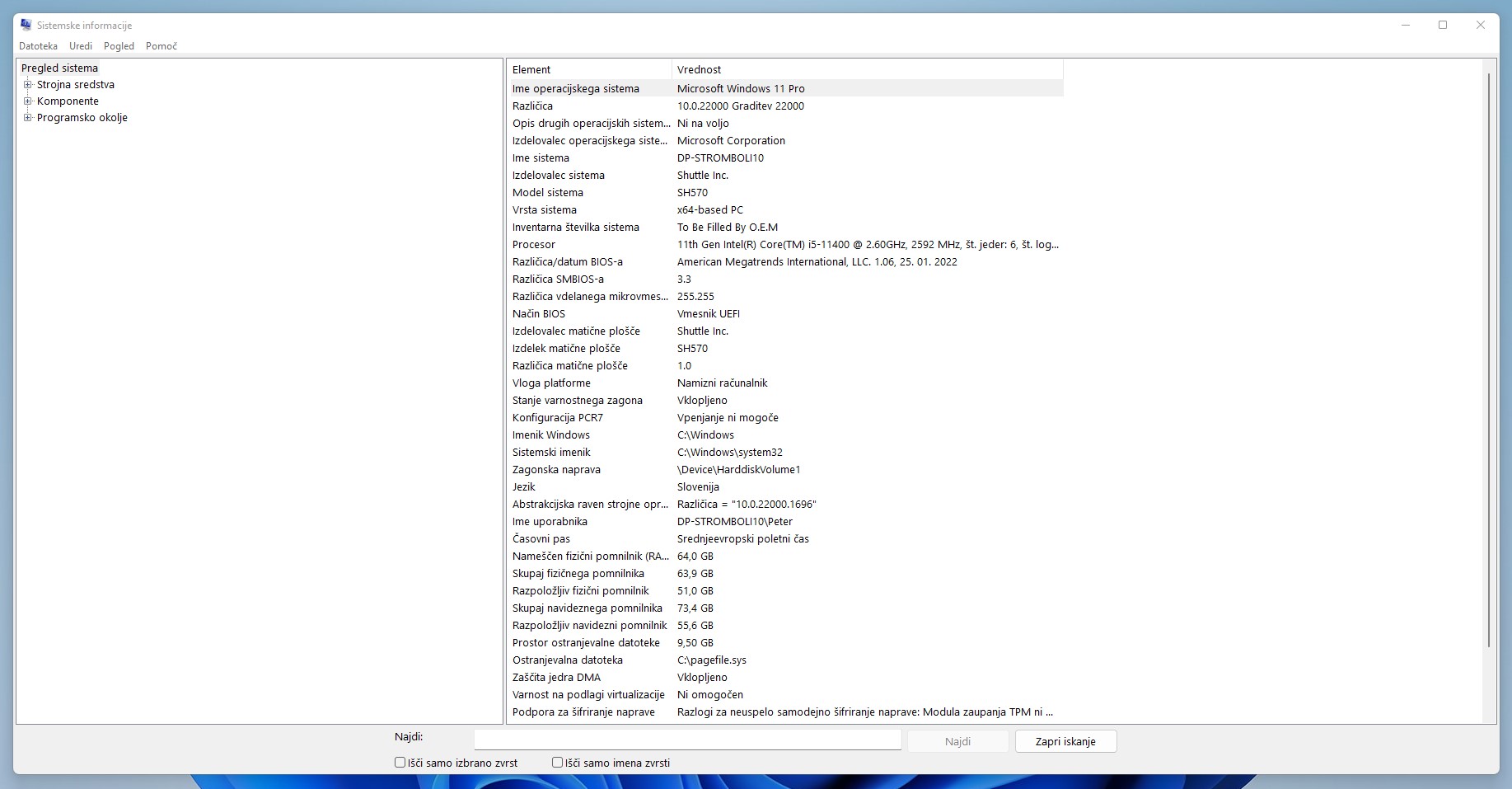The height and width of the screenshot is (789, 1512).
Task: Select the Ostranjevalna datoteka row
Action: click(785, 660)
